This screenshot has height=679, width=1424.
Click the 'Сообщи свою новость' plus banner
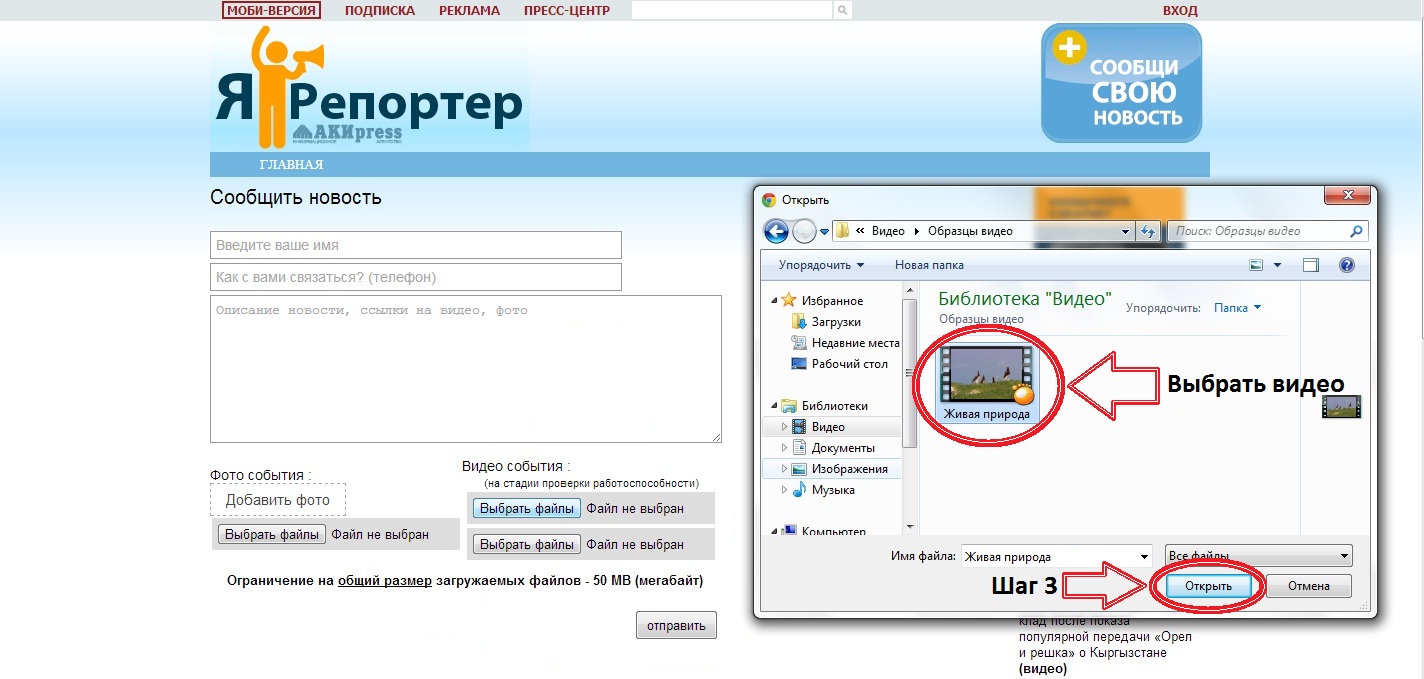pos(1121,83)
